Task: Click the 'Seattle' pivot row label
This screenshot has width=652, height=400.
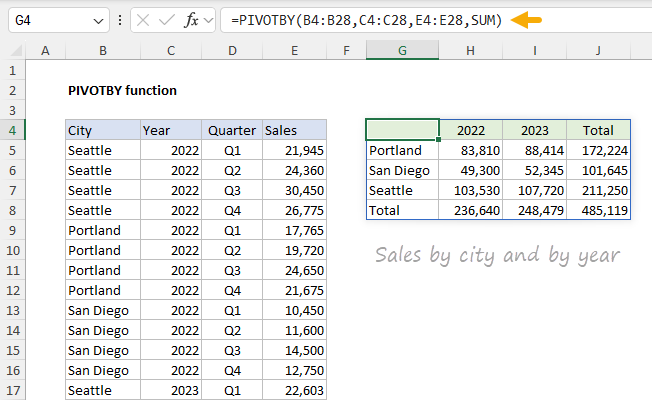Action: (402, 190)
